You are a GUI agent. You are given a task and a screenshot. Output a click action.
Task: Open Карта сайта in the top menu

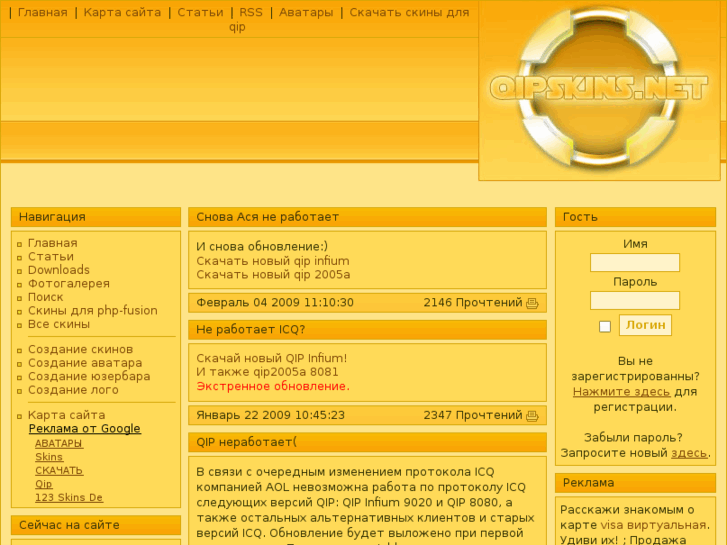coord(122,13)
